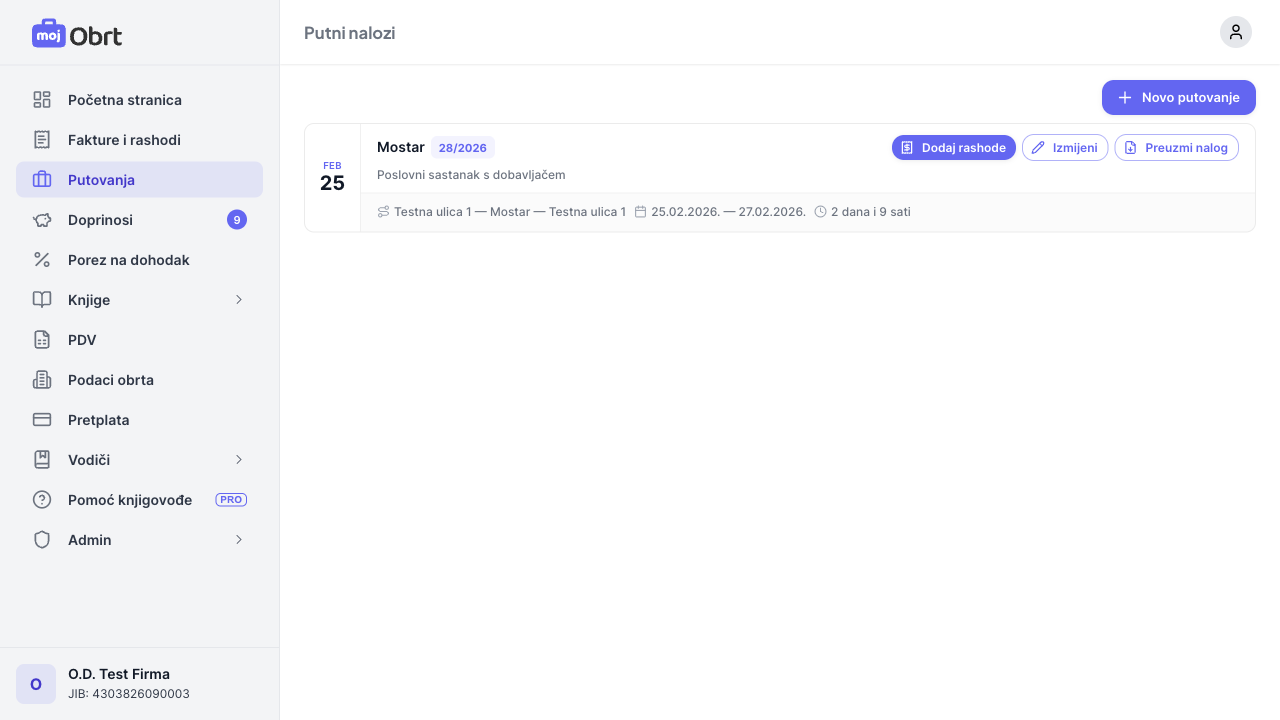The width and height of the screenshot is (1280, 720).
Task: Open user profile avatar icon
Action: (1235, 32)
